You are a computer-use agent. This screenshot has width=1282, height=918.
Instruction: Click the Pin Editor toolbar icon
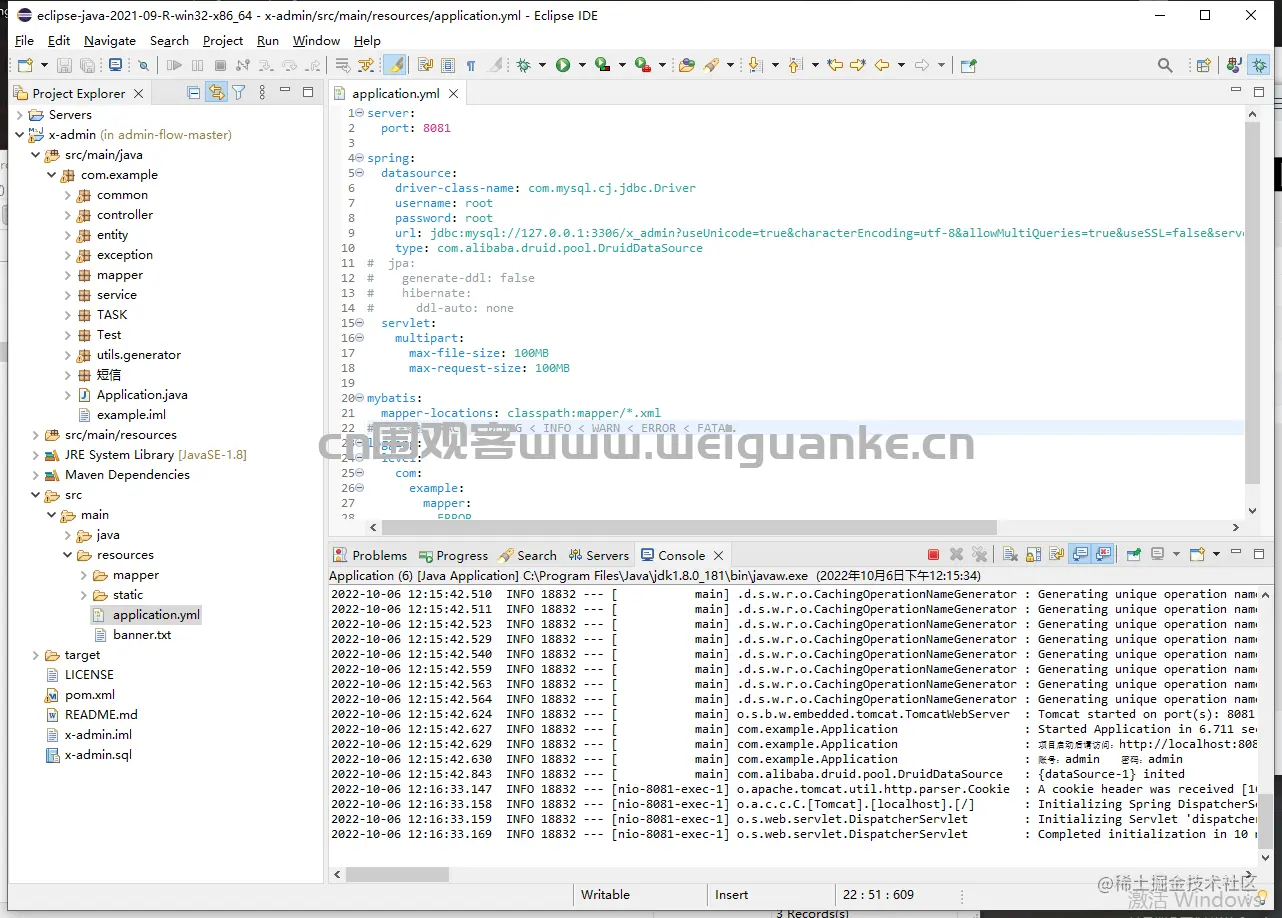[969, 65]
